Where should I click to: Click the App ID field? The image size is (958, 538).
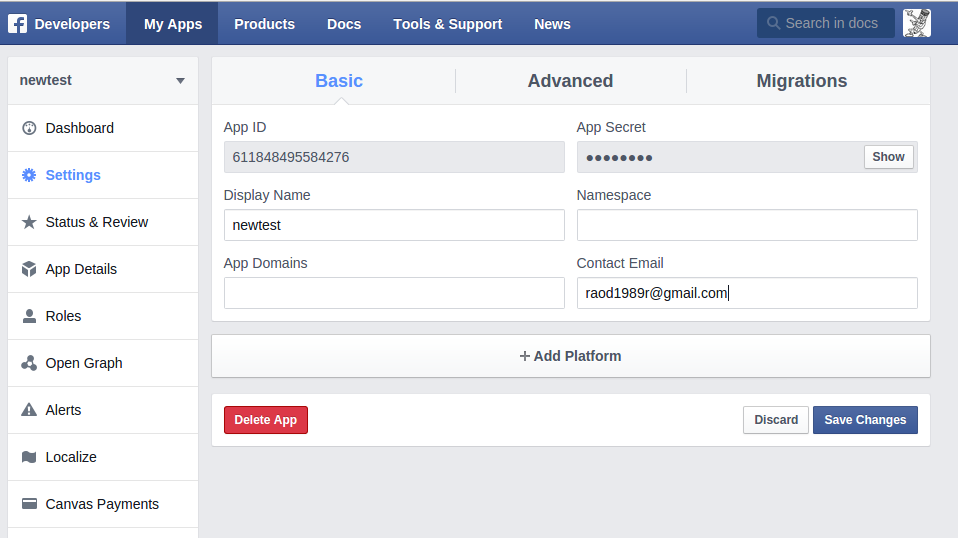coord(394,157)
